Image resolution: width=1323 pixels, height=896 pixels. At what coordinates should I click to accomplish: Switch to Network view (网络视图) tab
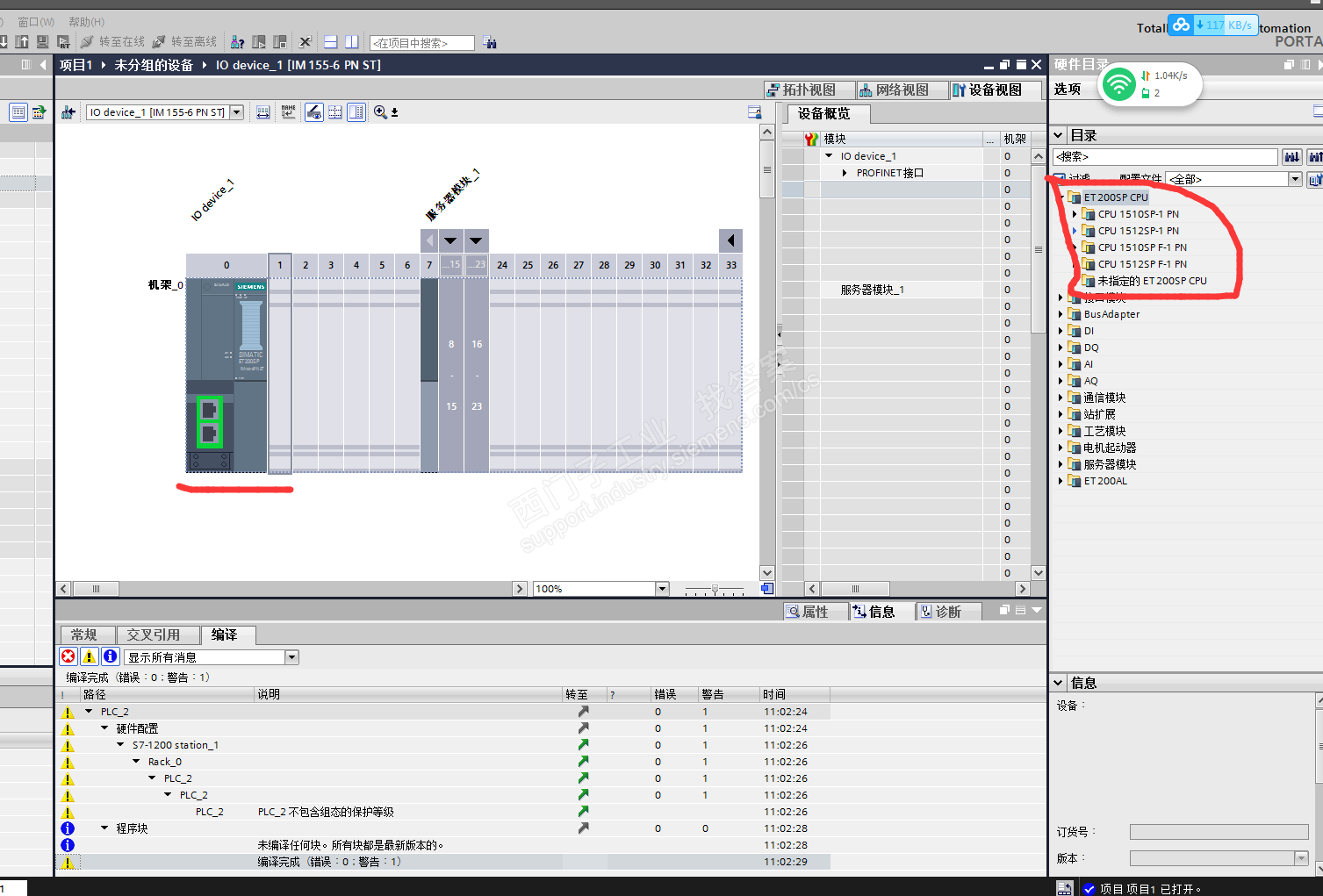(x=902, y=90)
